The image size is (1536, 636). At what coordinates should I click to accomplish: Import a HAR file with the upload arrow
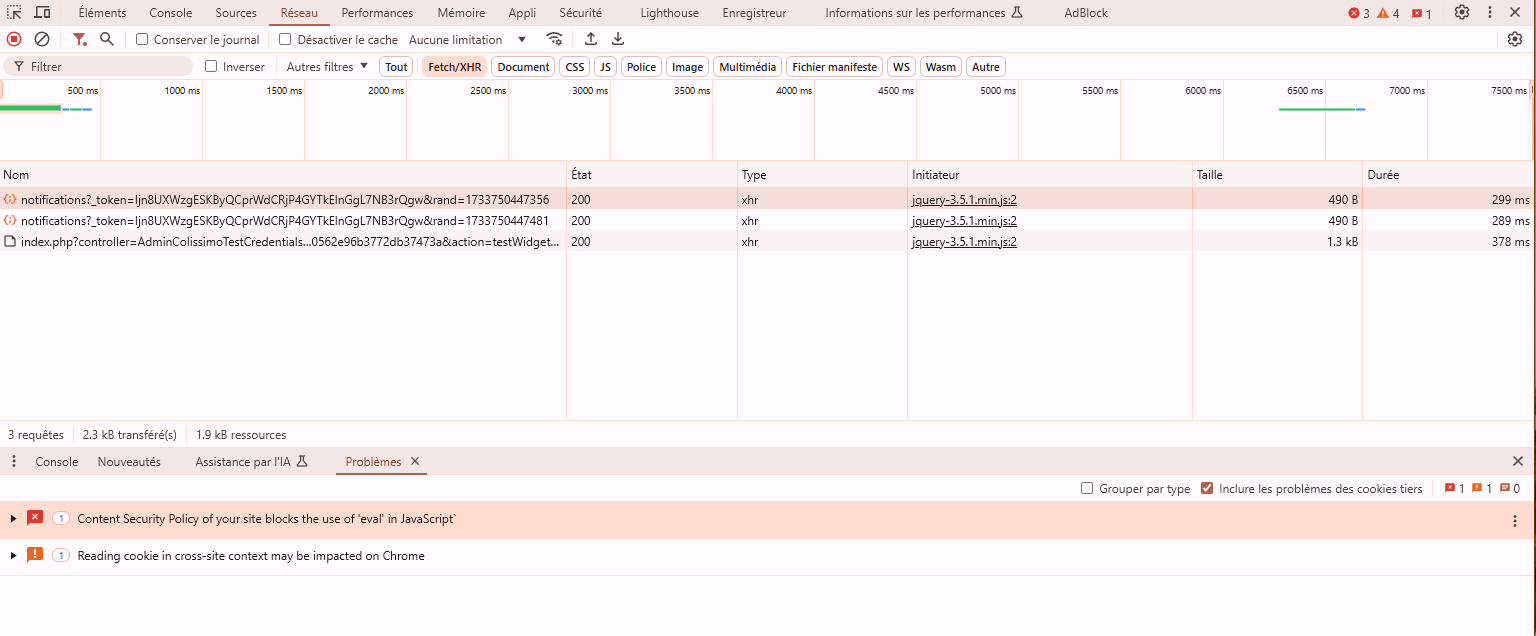pos(591,39)
